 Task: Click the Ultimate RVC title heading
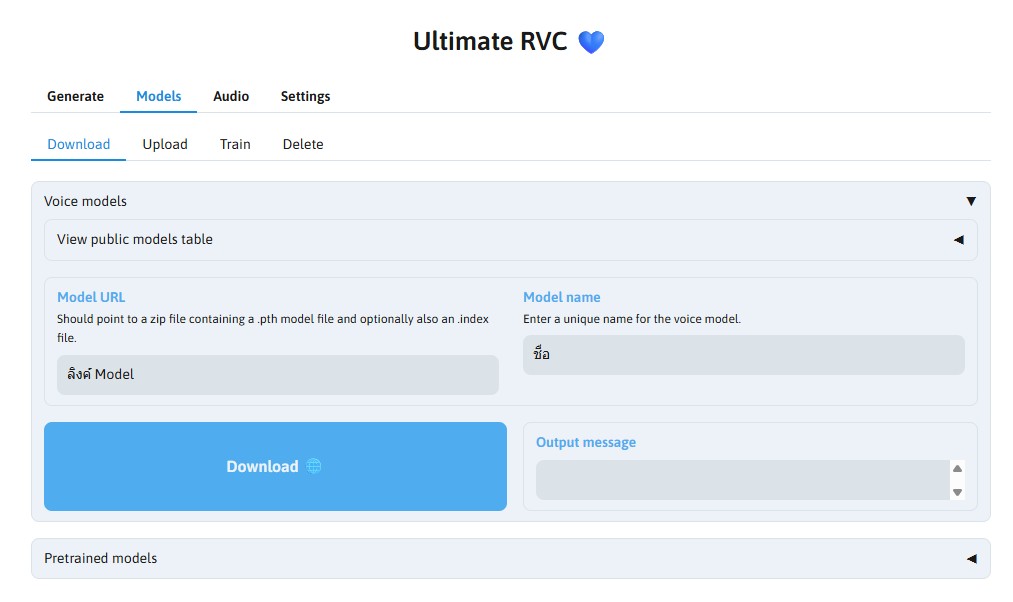click(x=490, y=41)
